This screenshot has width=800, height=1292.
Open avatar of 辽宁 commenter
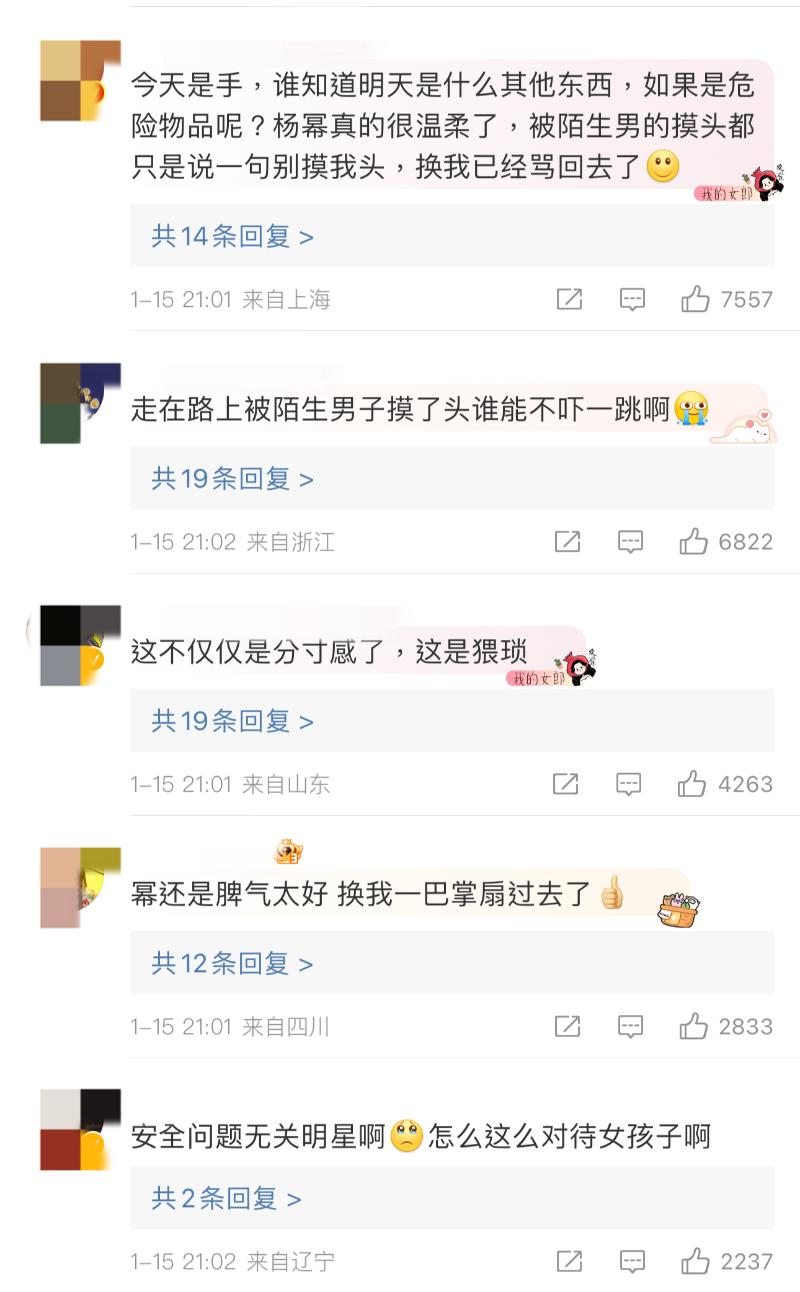coord(80,1130)
